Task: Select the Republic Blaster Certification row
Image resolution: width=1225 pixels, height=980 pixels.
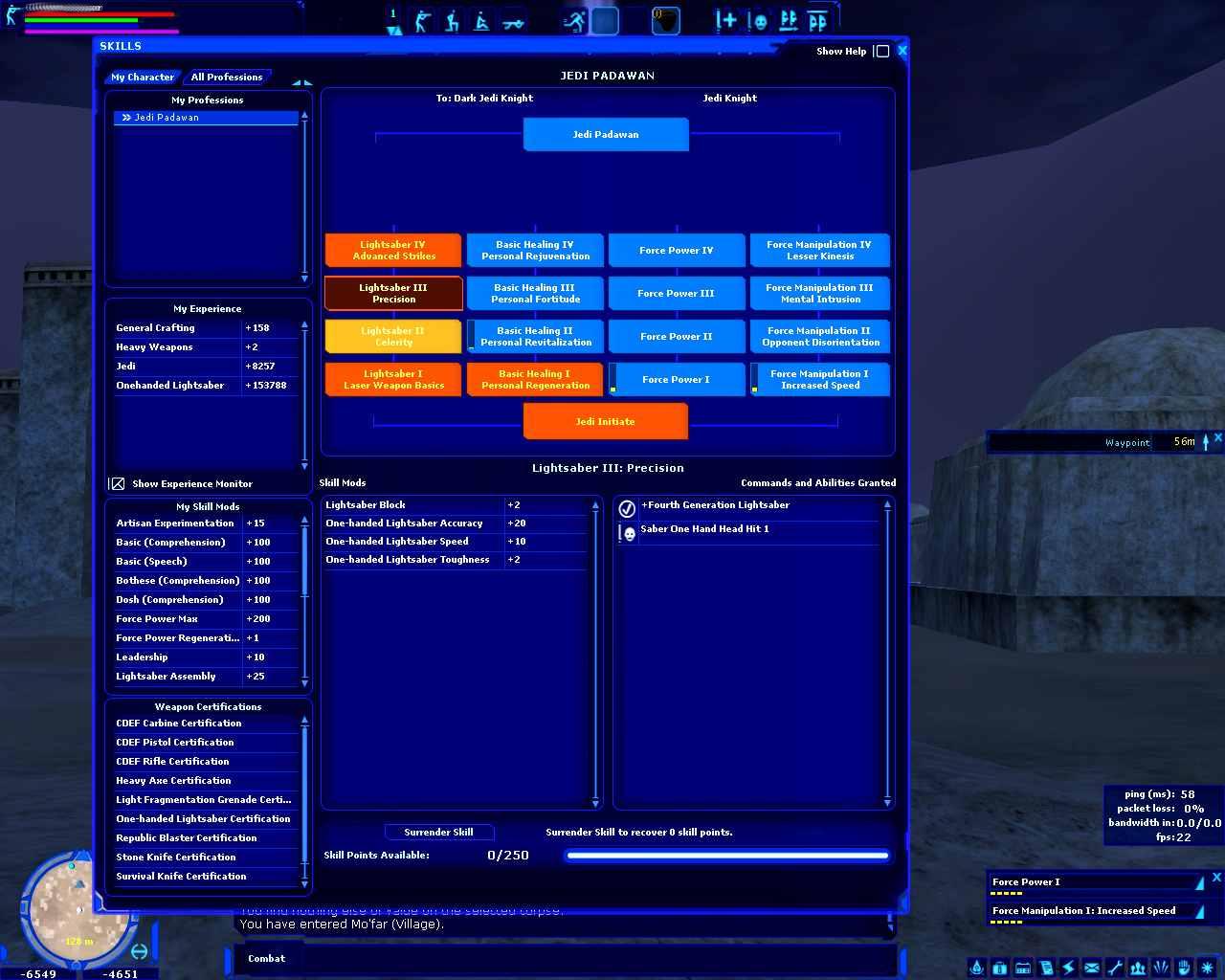Action: (x=207, y=837)
